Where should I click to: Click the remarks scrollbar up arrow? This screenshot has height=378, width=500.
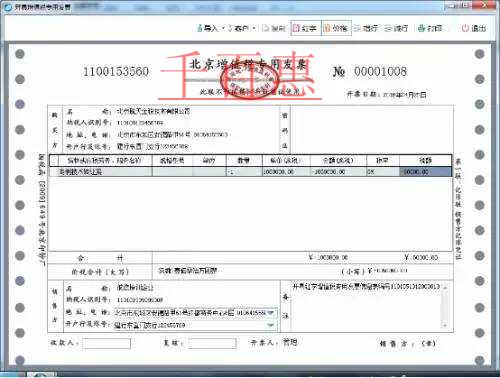[x=445, y=287]
